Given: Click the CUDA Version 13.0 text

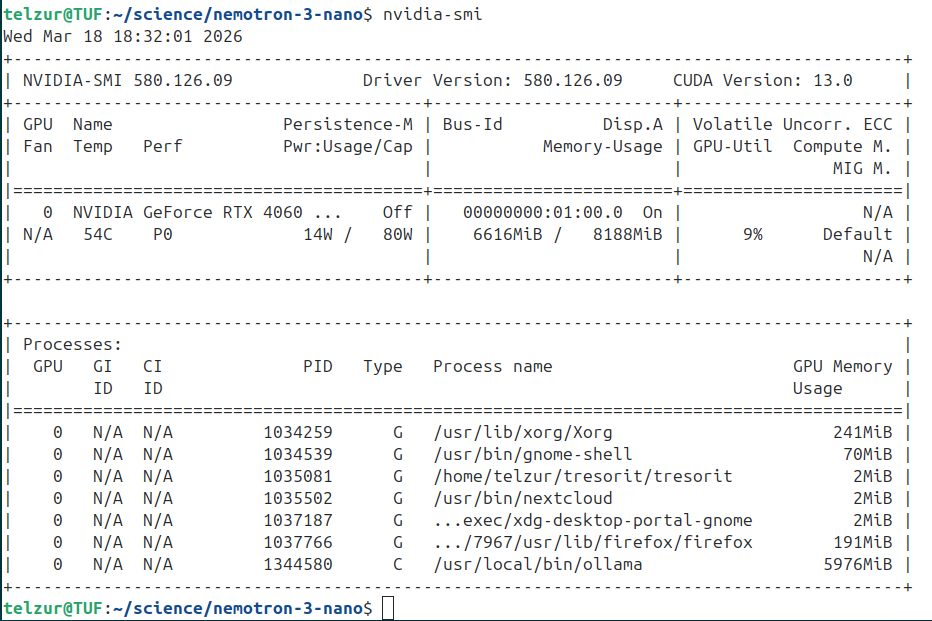Looking at the screenshot, I should point(762,80).
